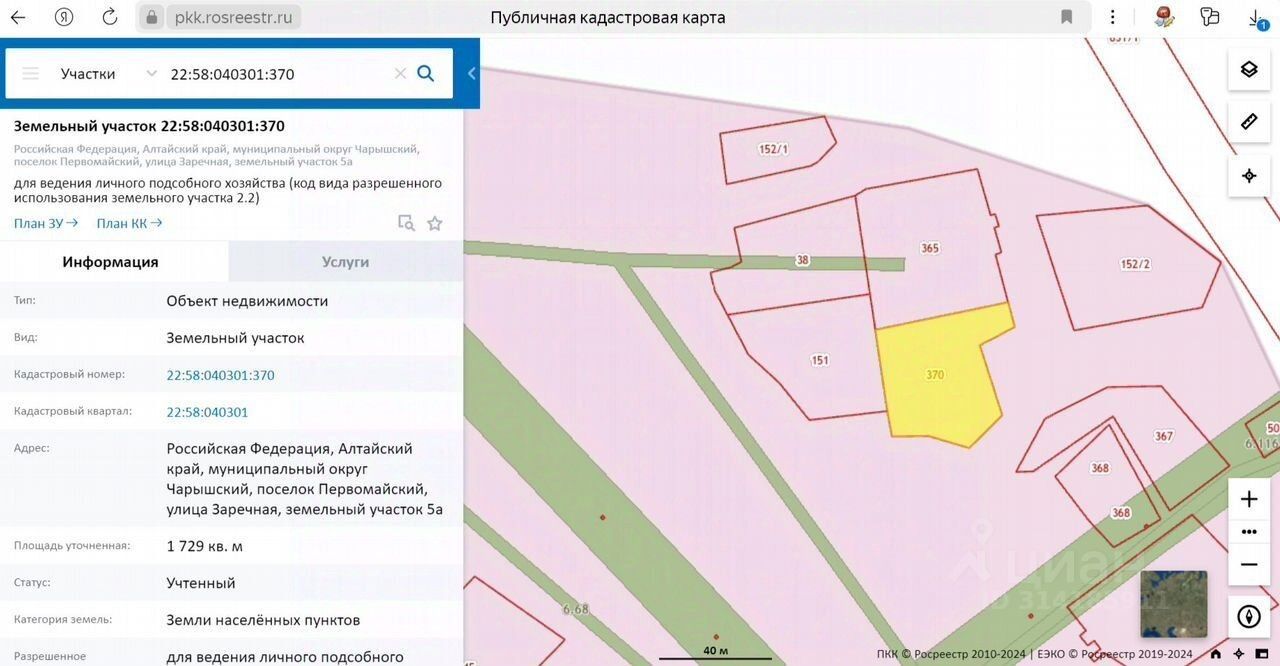Click the locate-me crosshair button
The height and width of the screenshot is (666, 1280).
[1249, 176]
